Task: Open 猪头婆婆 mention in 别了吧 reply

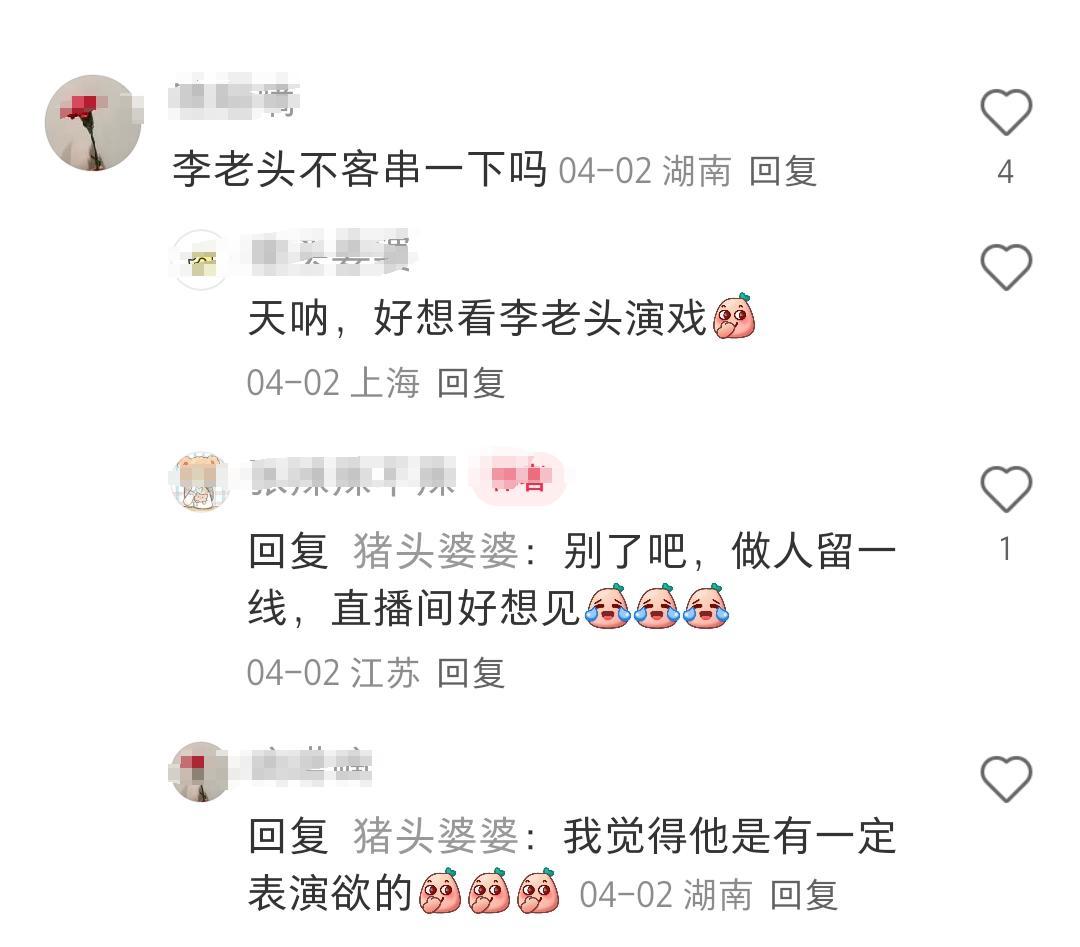Action: [x=436, y=552]
